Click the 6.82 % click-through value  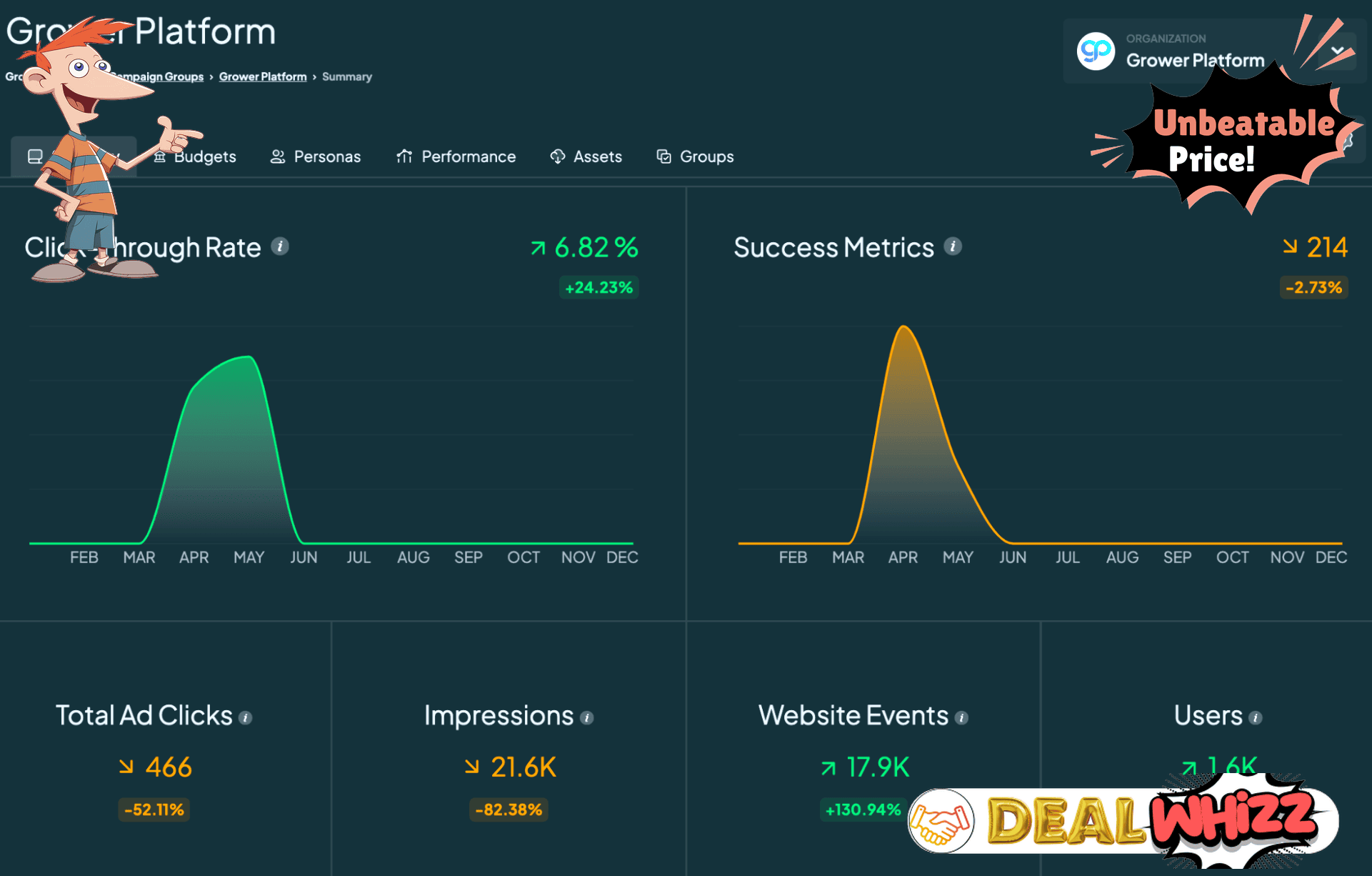tap(596, 247)
